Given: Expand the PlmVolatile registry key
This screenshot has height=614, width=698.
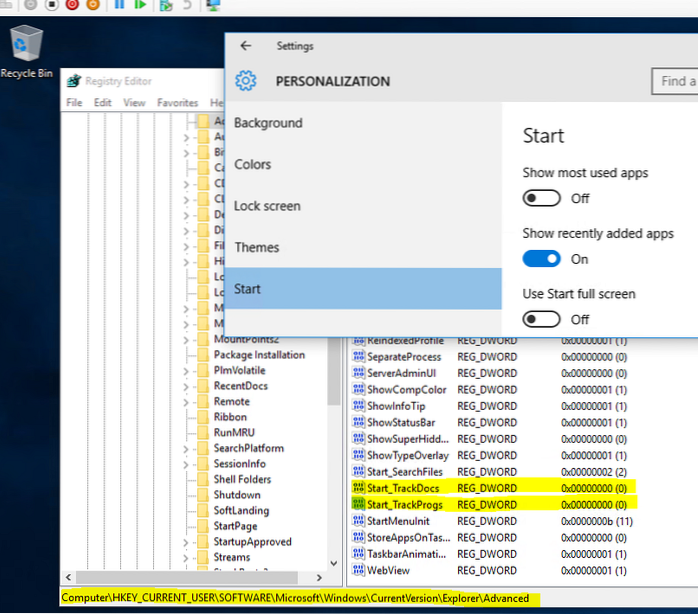Looking at the screenshot, I should pyautogui.click(x=186, y=370).
